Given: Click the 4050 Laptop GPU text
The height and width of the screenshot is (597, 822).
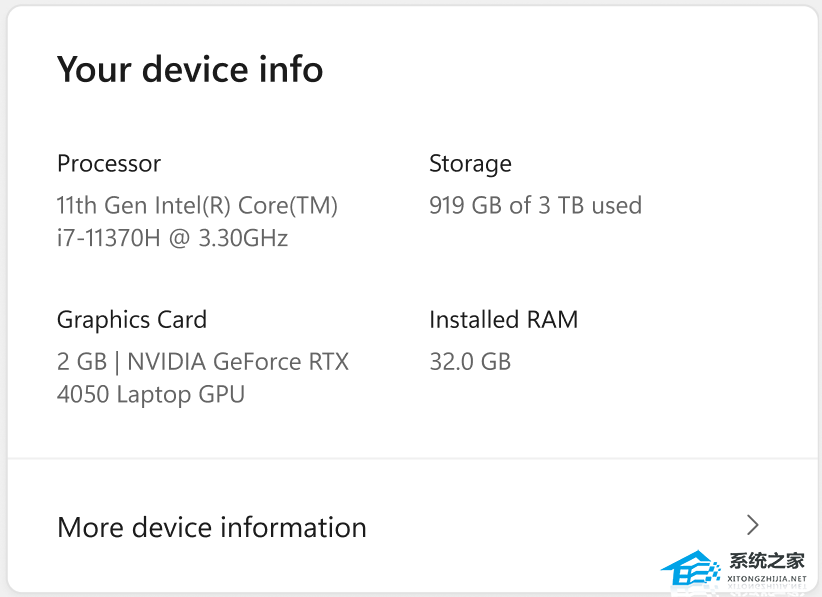Looking at the screenshot, I should 151,394.
